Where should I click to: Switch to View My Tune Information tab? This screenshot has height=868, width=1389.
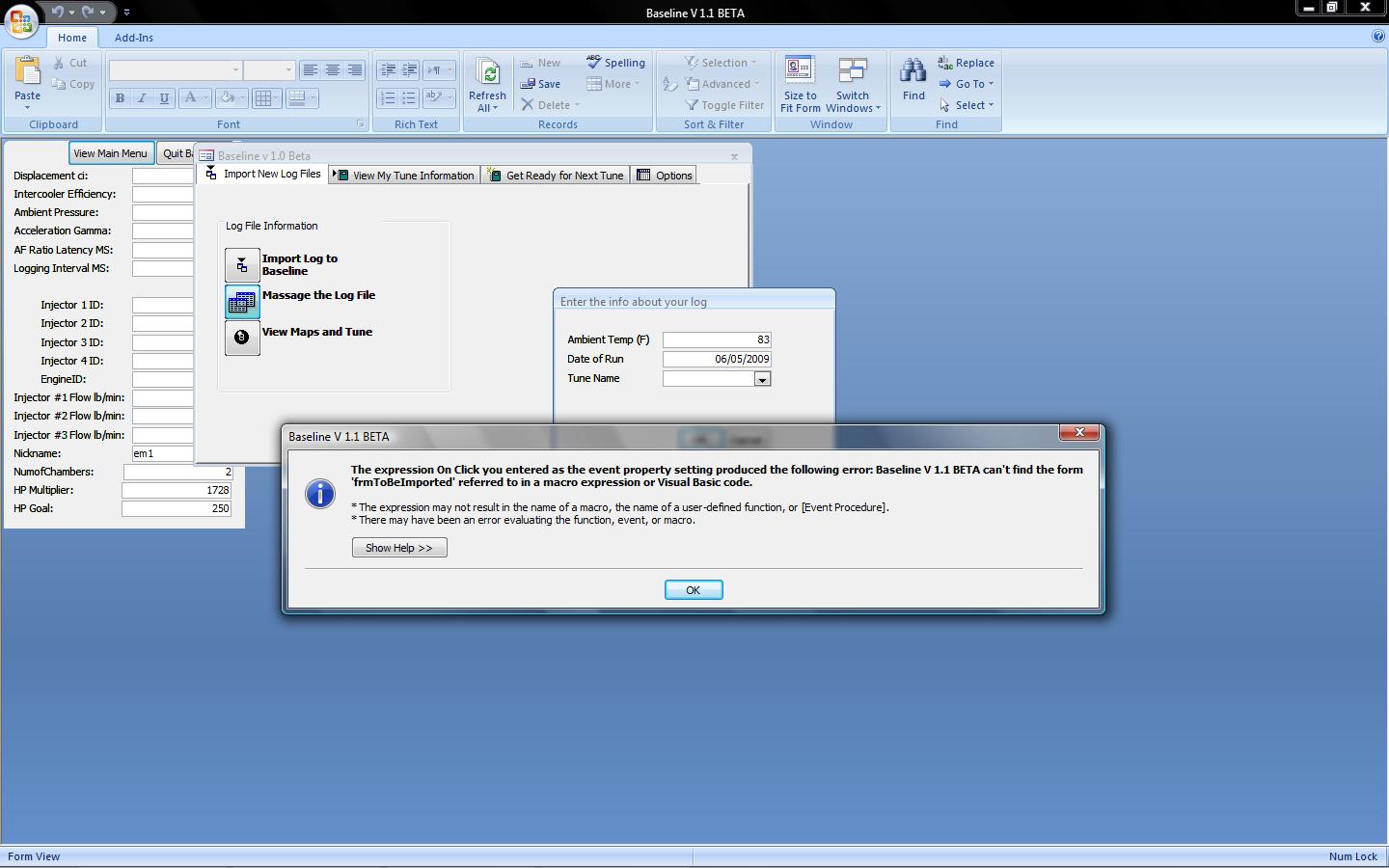pyautogui.click(x=404, y=176)
